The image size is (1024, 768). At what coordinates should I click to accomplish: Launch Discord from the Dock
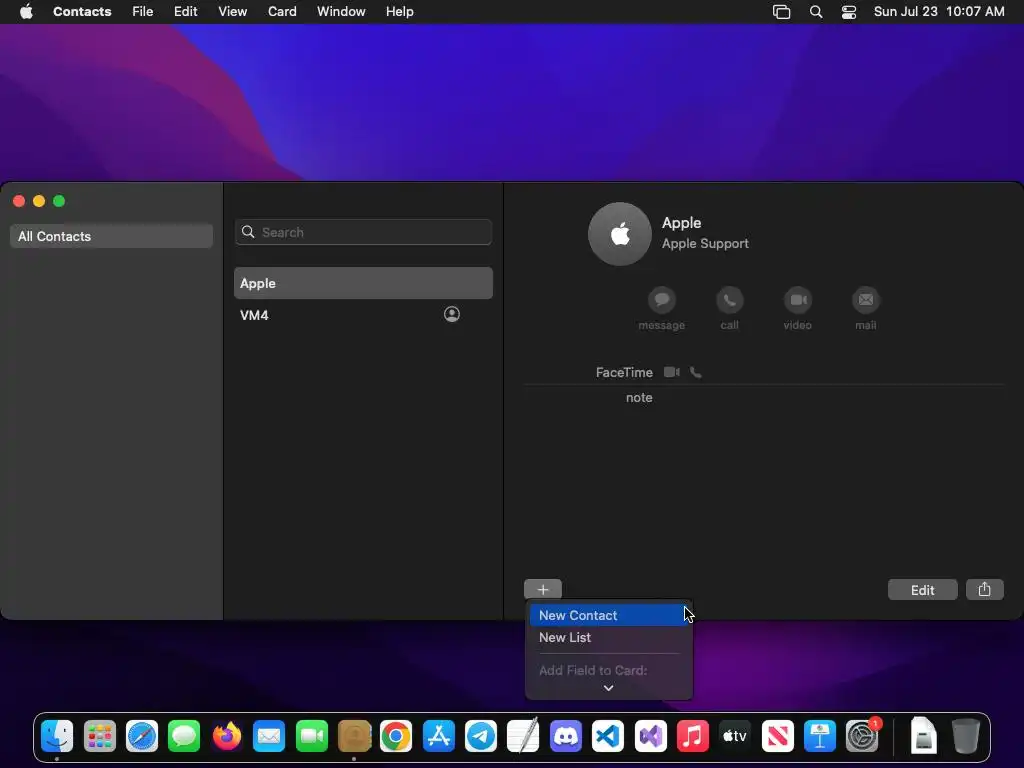click(566, 736)
